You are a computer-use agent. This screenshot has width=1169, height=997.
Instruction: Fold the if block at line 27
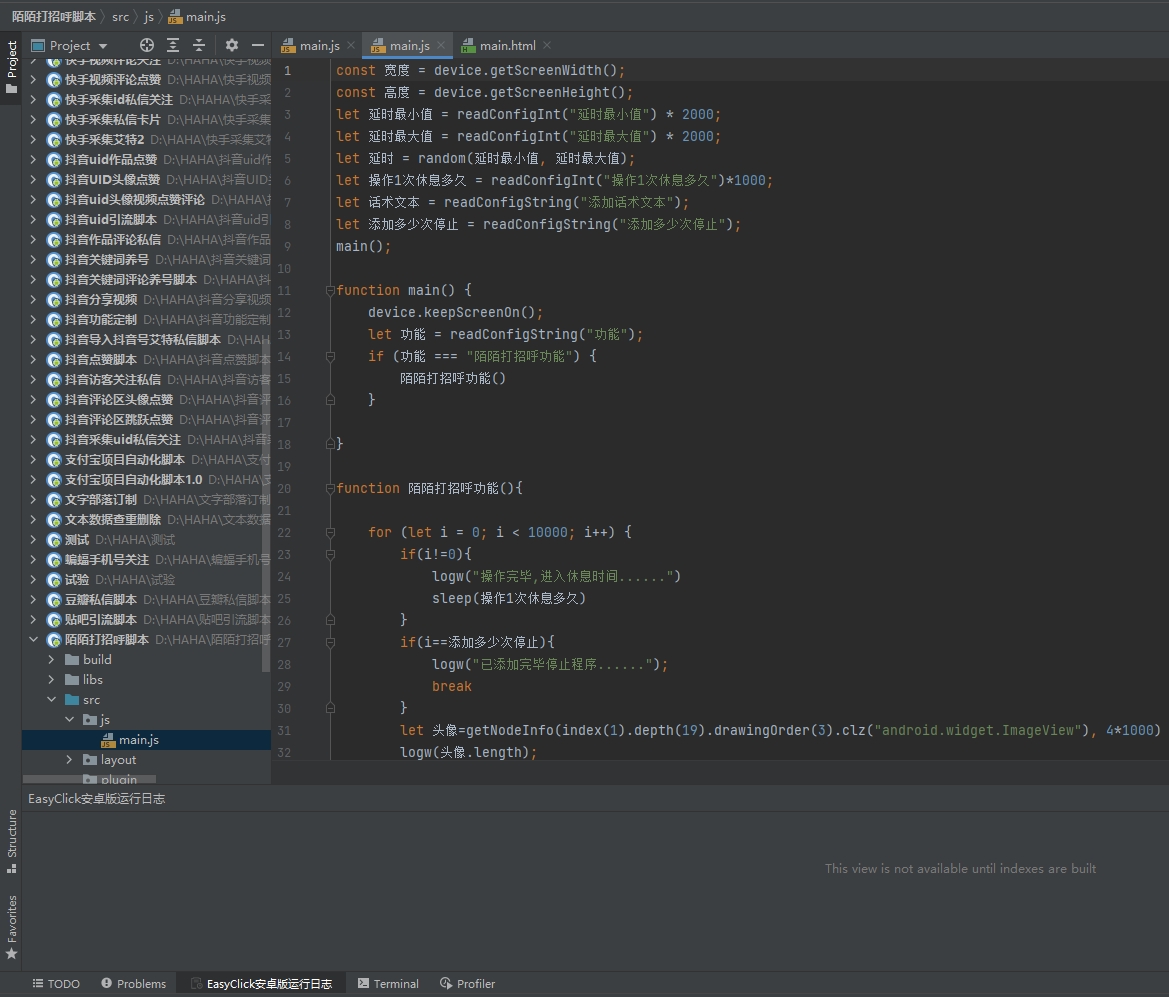(x=330, y=642)
